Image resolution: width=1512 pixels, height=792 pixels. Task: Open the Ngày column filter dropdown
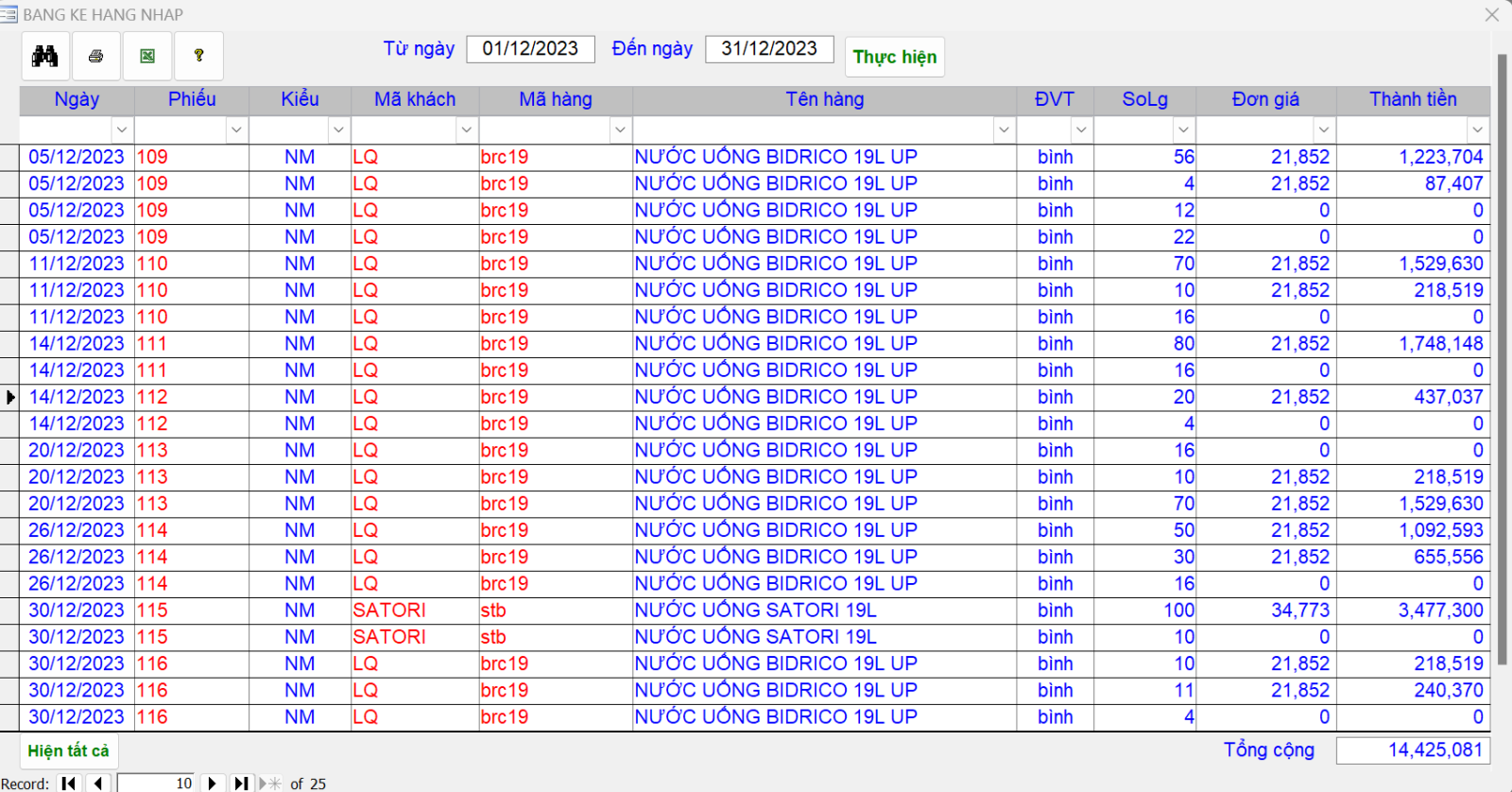click(x=122, y=129)
